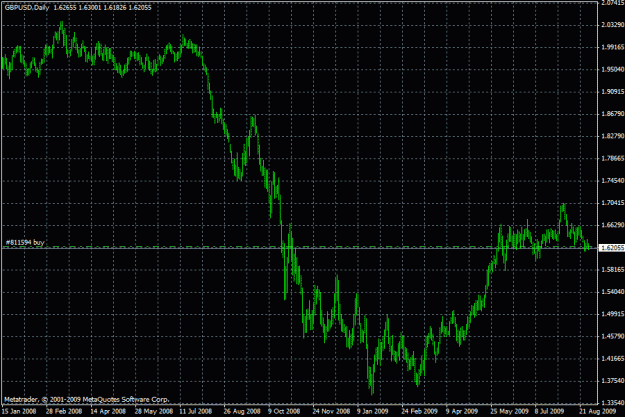
Task: Click the 26 Aug 2008 date label
Action: click(242, 411)
